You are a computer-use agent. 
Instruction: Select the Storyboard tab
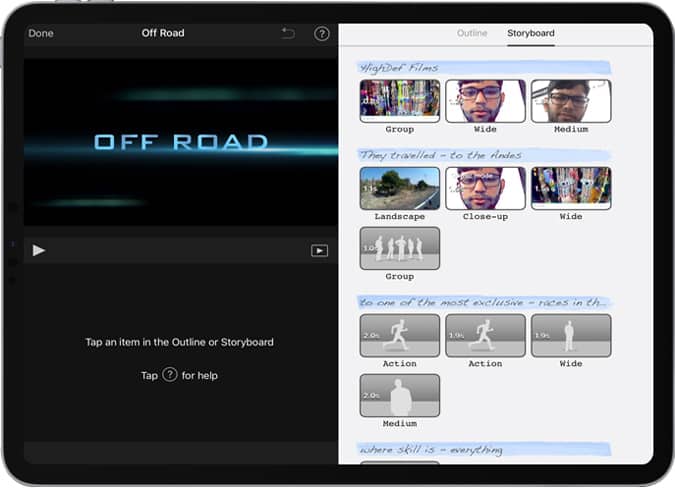pos(530,34)
